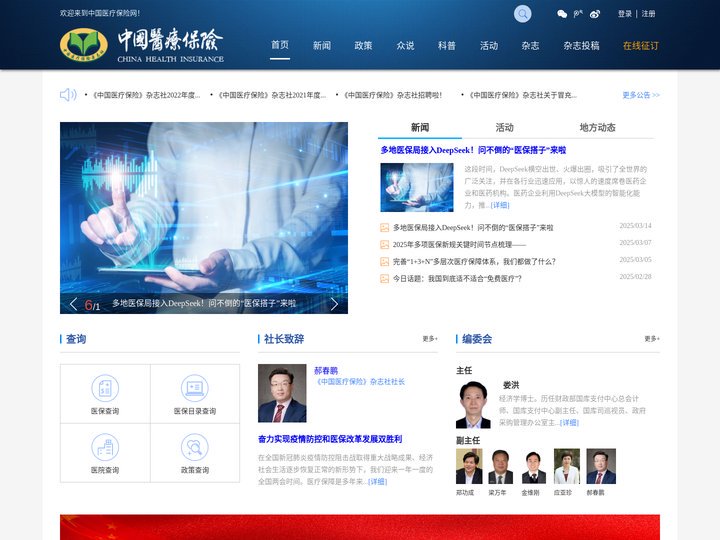Click 梁万年 deputy director photo
Image resolution: width=720 pixels, height=540 pixels.
point(501,467)
